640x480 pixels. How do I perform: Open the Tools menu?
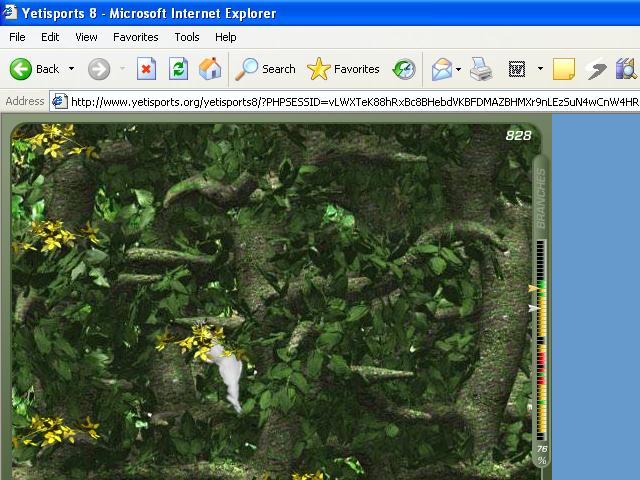tap(187, 37)
